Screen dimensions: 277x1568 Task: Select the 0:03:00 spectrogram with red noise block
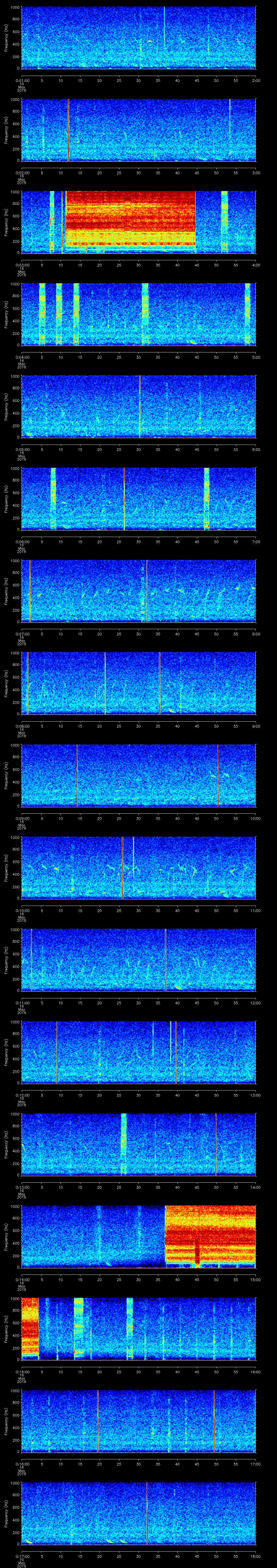(138, 222)
